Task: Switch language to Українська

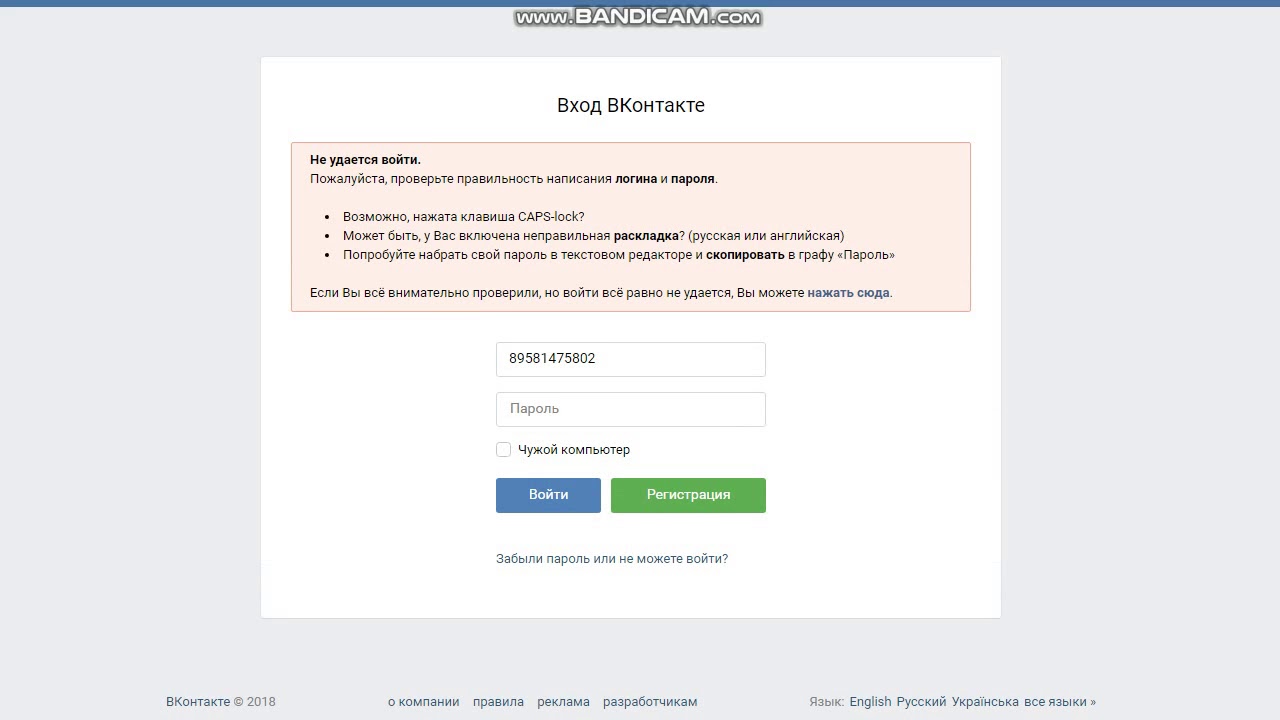Action: click(985, 702)
